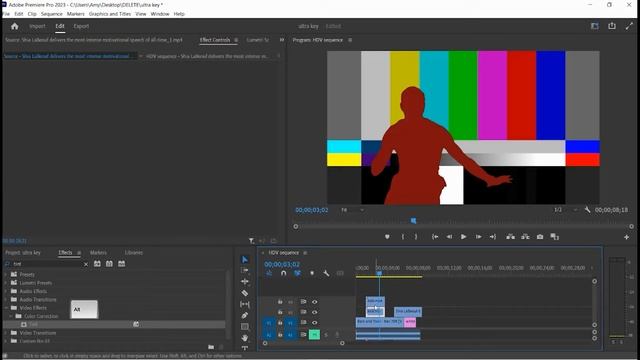Click the Lift button
Viewport: 640px width, 360px height.
(x=510, y=237)
